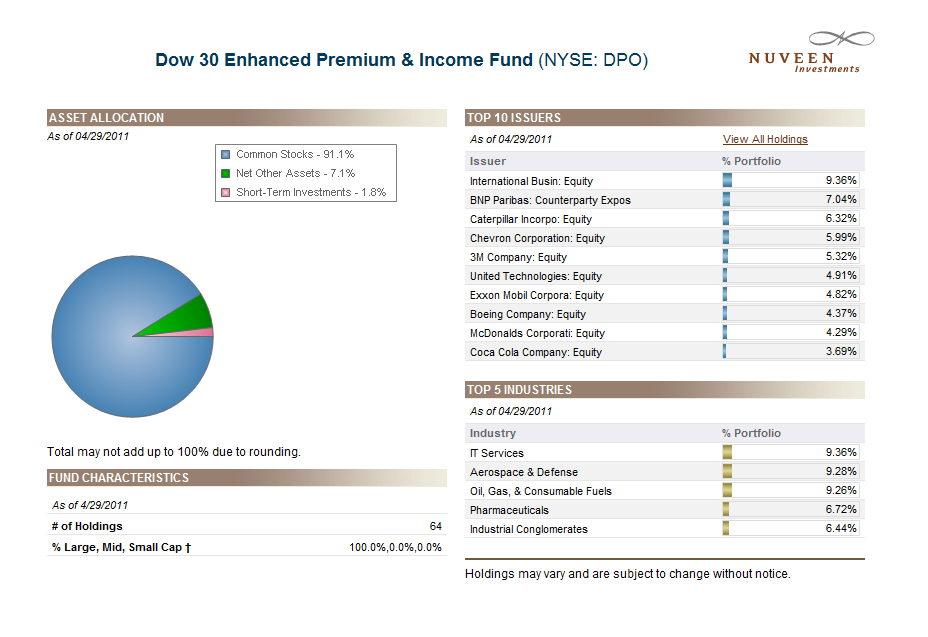928x637 pixels.
Task: Select the BNP Paribas: Counterparty Expos row
Action: [x=665, y=200]
